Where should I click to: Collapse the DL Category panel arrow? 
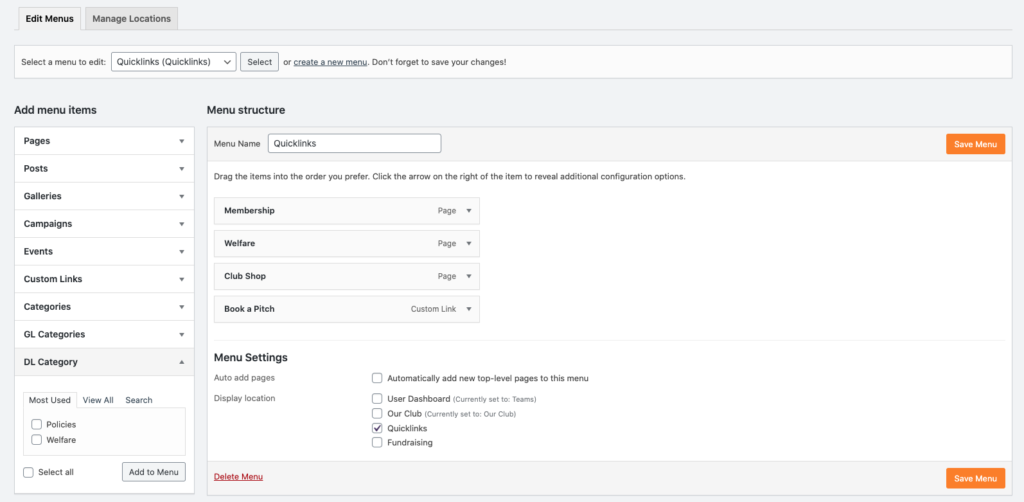(182, 362)
